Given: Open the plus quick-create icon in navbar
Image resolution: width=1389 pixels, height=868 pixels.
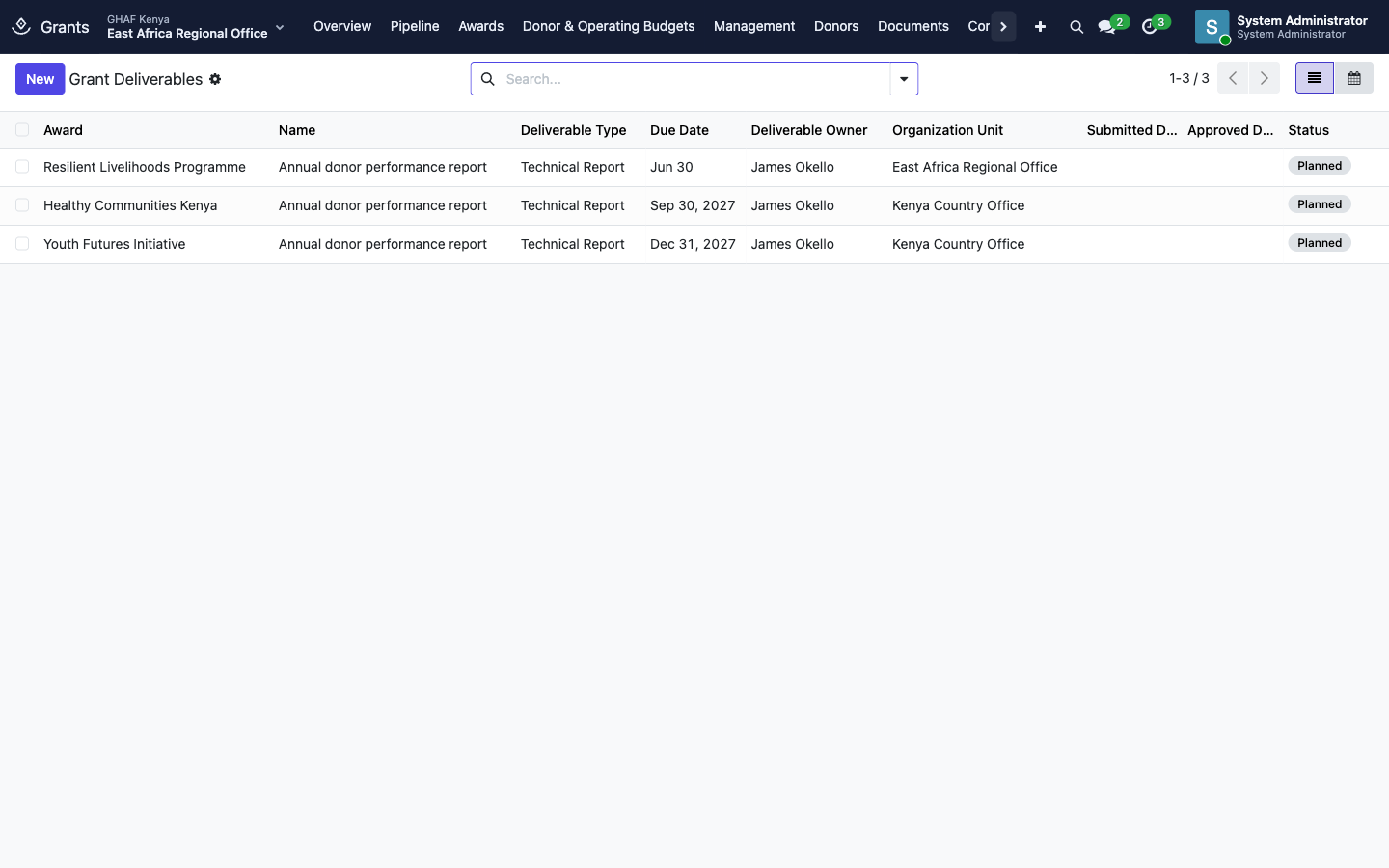Looking at the screenshot, I should click(1040, 27).
